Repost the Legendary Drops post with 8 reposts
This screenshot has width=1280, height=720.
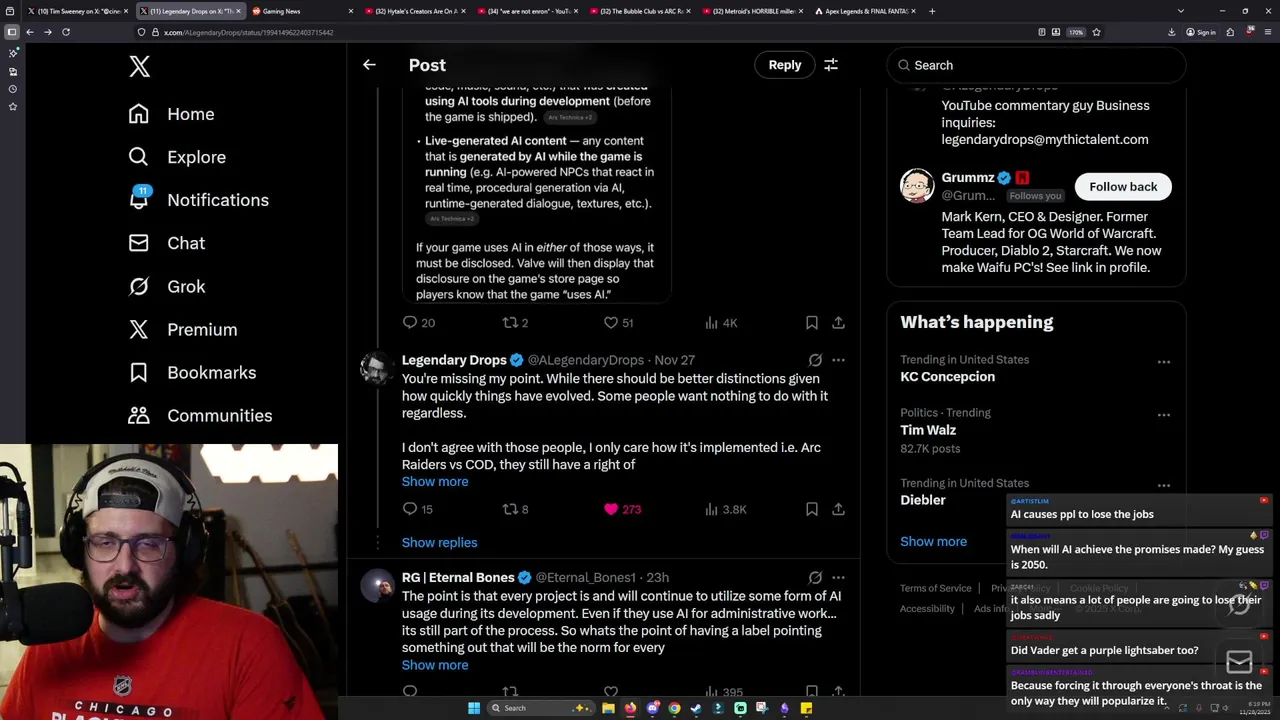pos(510,509)
